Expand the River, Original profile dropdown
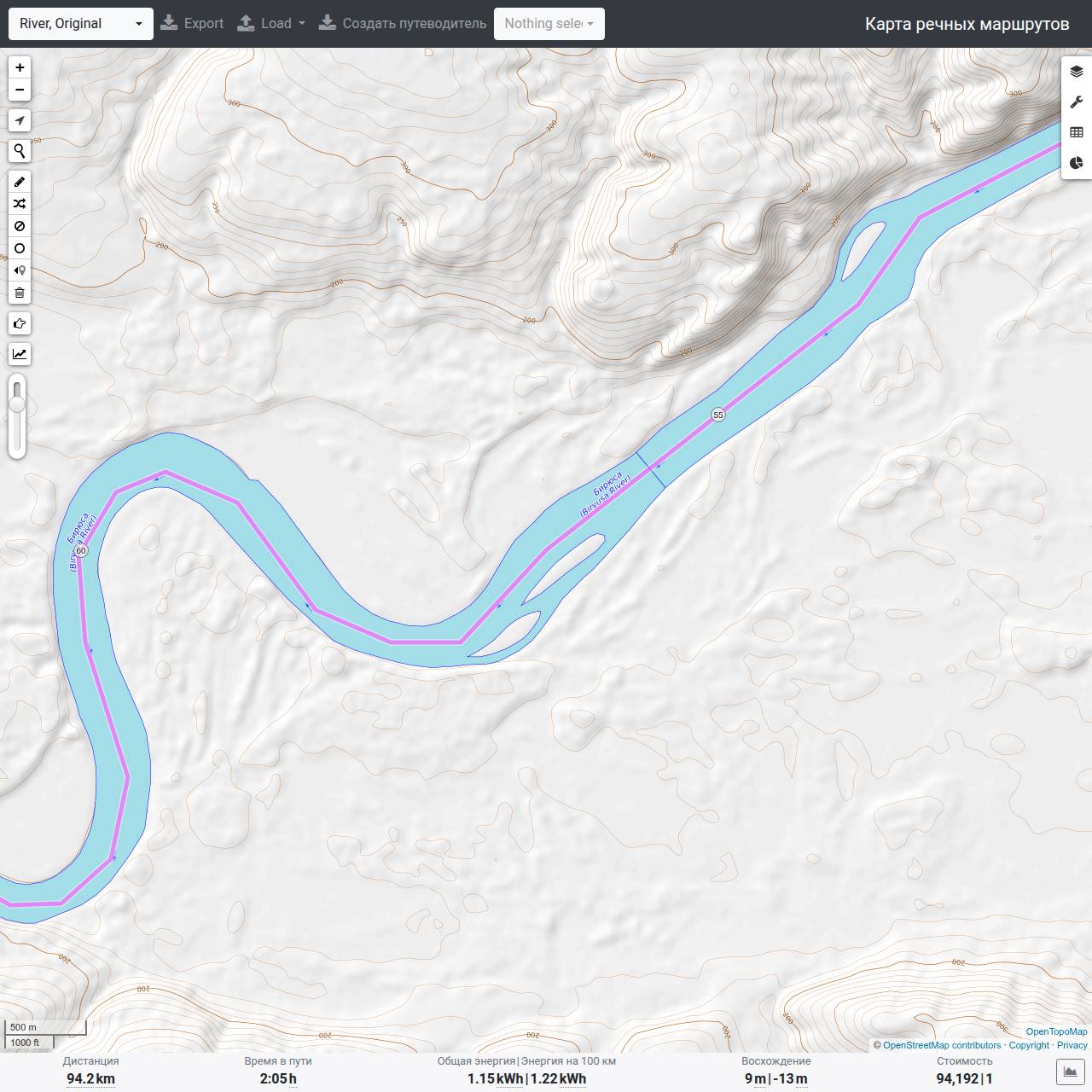Viewport: 1092px width, 1092px height. (x=81, y=24)
